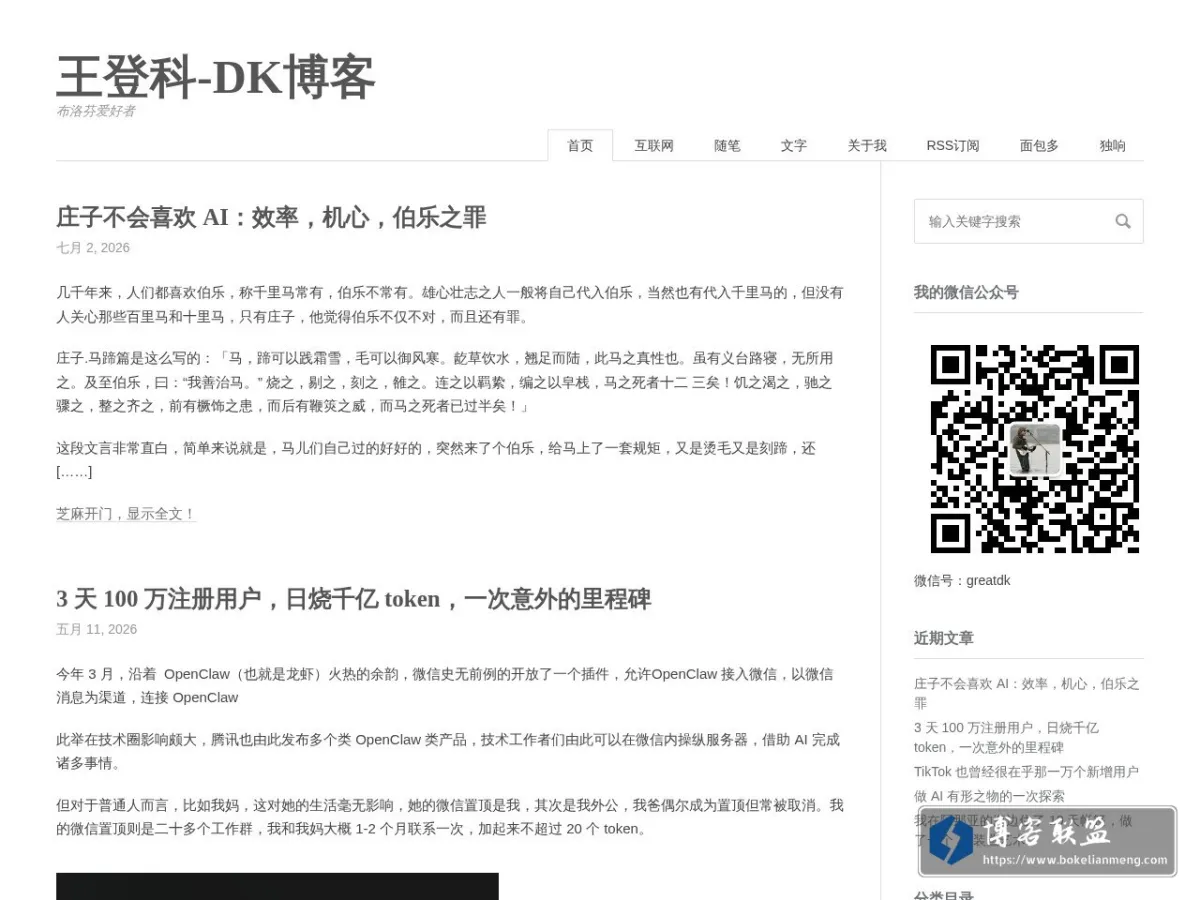Screen dimensions: 1200x900
Task: Click the paragraph starting 几千年来
Action: (x=450, y=304)
